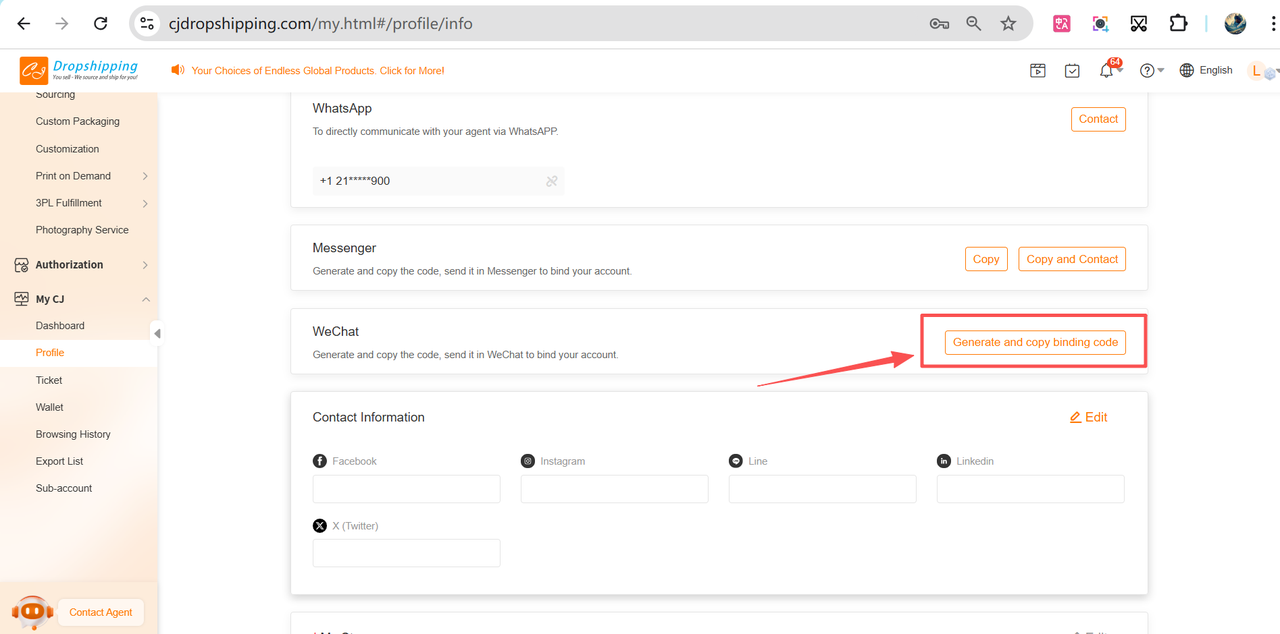1280x634 pixels.
Task: Click the Facebook input field
Action: (x=406, y=489)
